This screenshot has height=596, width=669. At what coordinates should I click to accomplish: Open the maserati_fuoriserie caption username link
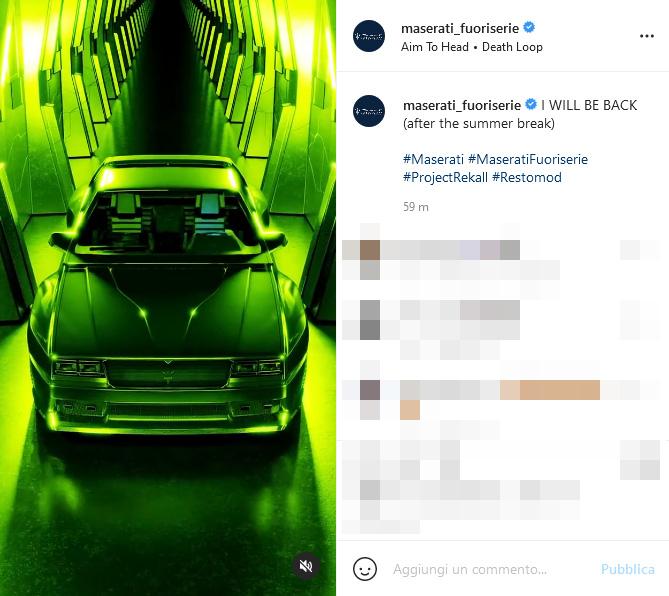pos(462,105)
